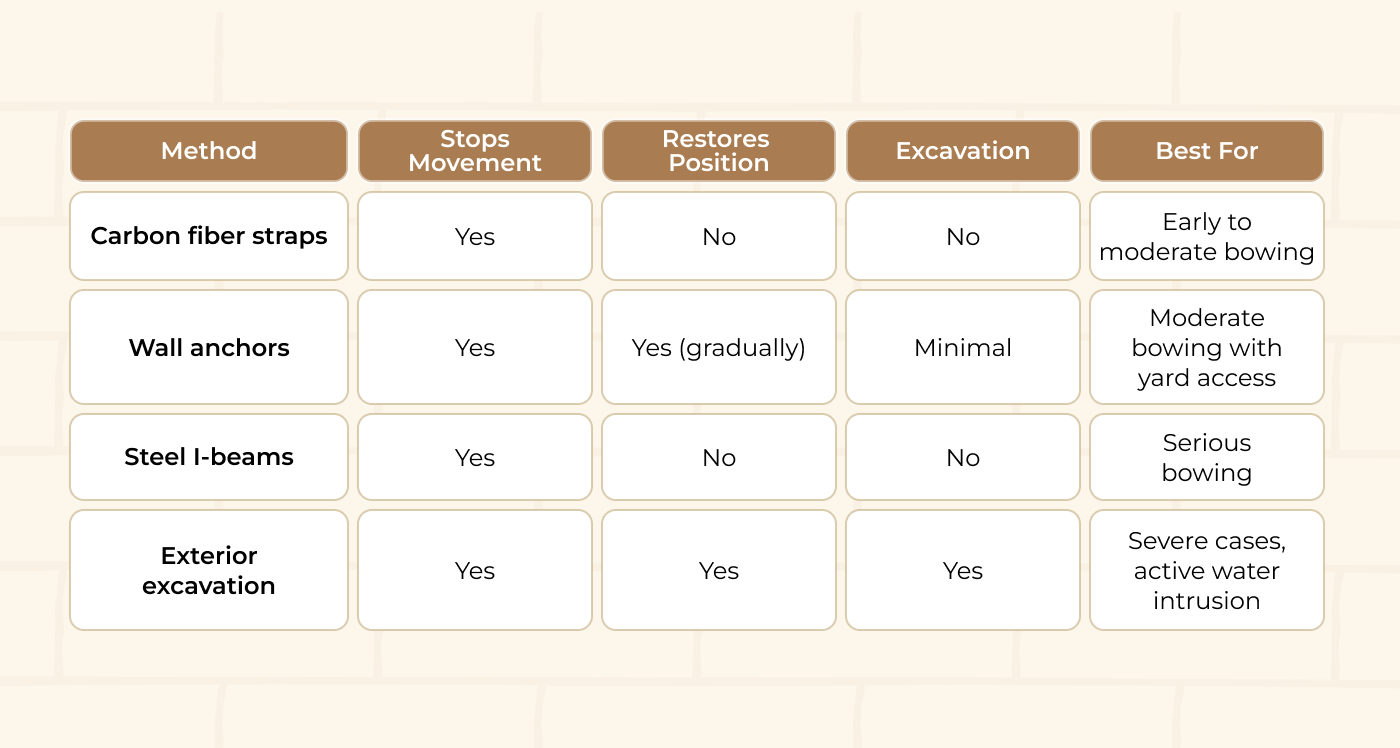This screenshot has width=1400, height=748.
Task: Select the Stops Movement column header
Action: tap(475, 151)
